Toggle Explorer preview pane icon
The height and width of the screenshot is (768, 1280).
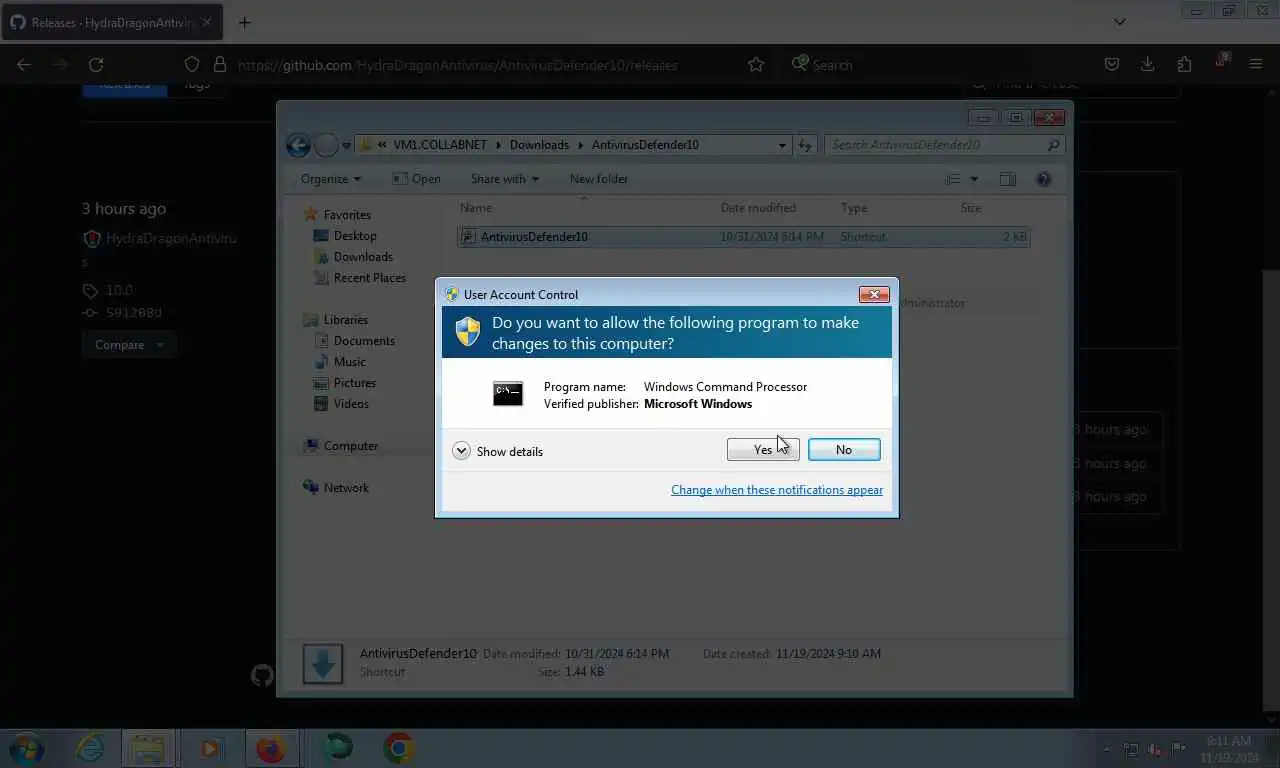(x=1007, y=179)
